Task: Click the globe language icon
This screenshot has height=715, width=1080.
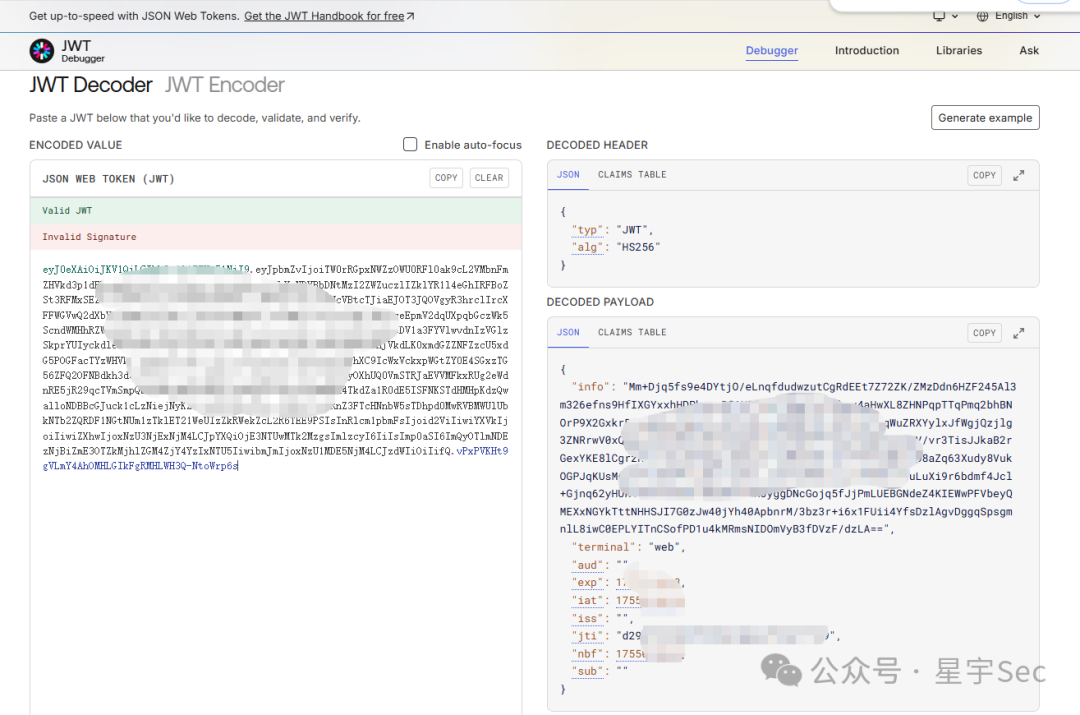Action: [x=983, y=16]
